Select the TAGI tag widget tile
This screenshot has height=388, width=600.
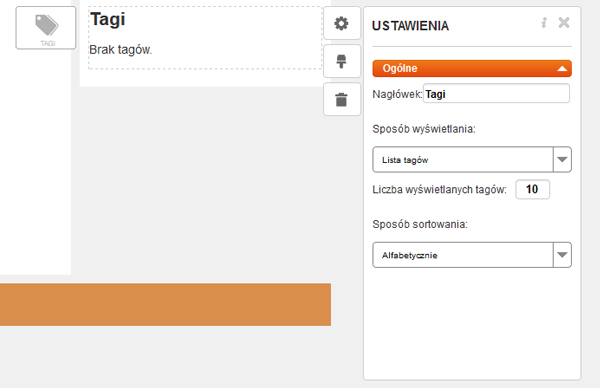click(x=46, y=28)
